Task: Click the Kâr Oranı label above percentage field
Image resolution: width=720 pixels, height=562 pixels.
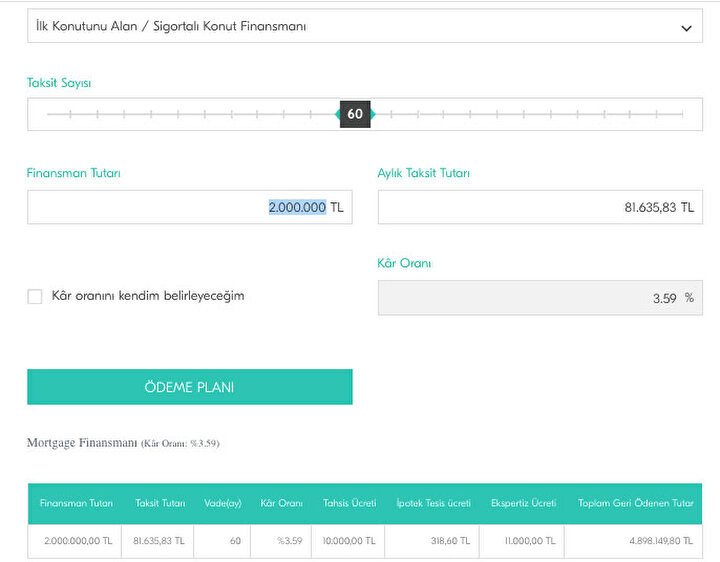Action: [x=404, y=263]
